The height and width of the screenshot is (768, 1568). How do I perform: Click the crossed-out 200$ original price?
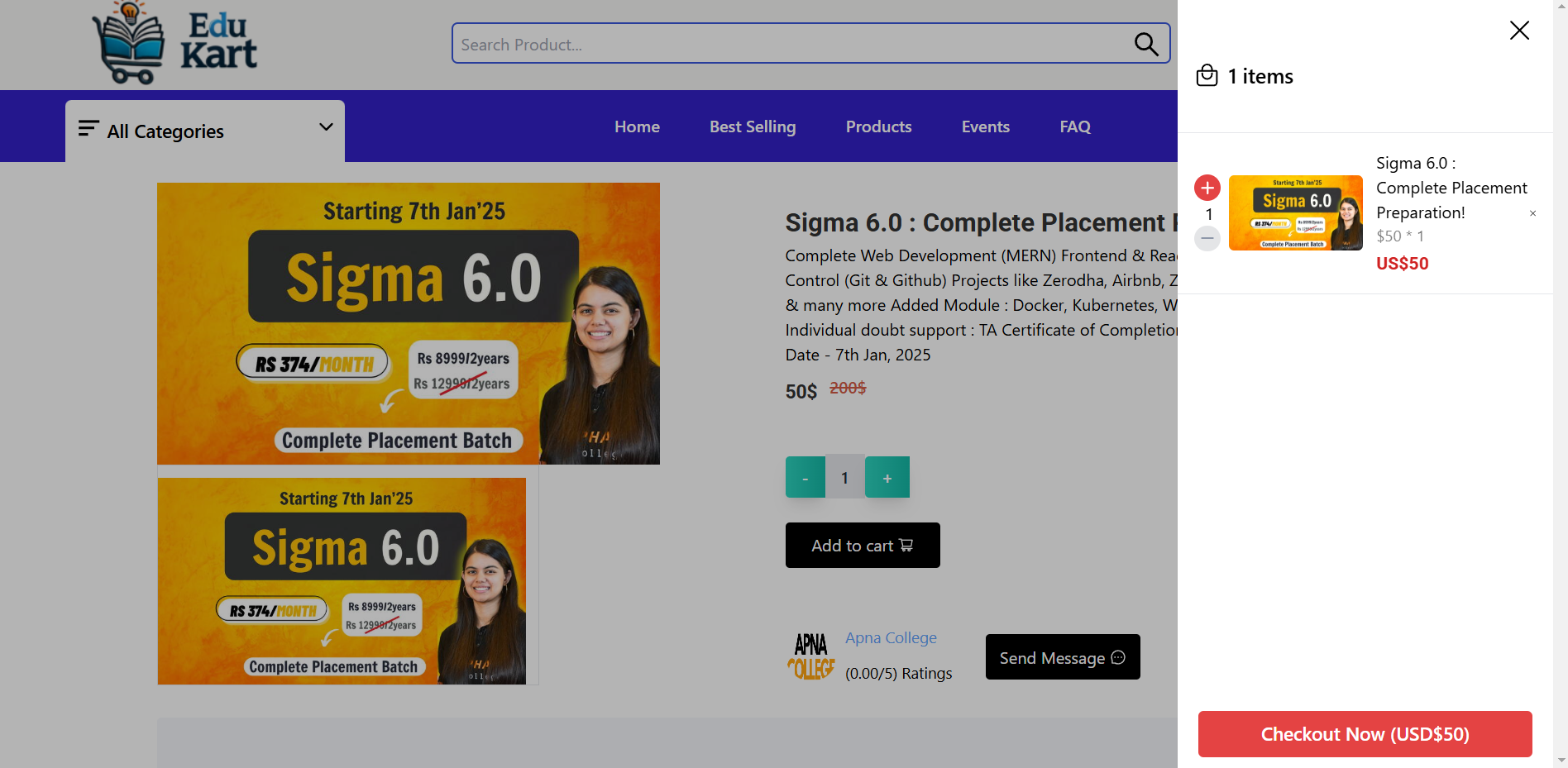tap(848, 388)
